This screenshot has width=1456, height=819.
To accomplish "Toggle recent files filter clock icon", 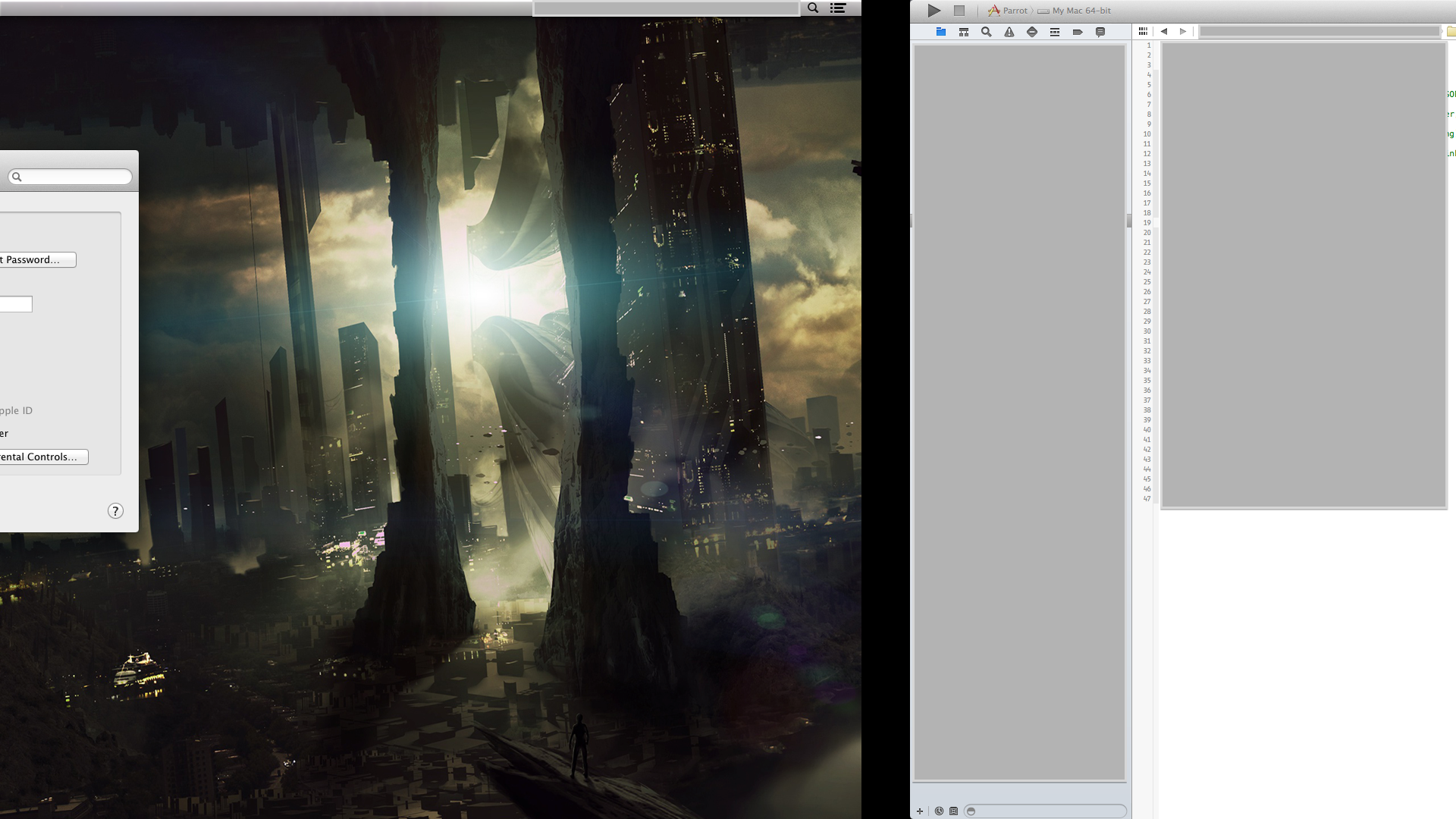I will pos(939,811).
